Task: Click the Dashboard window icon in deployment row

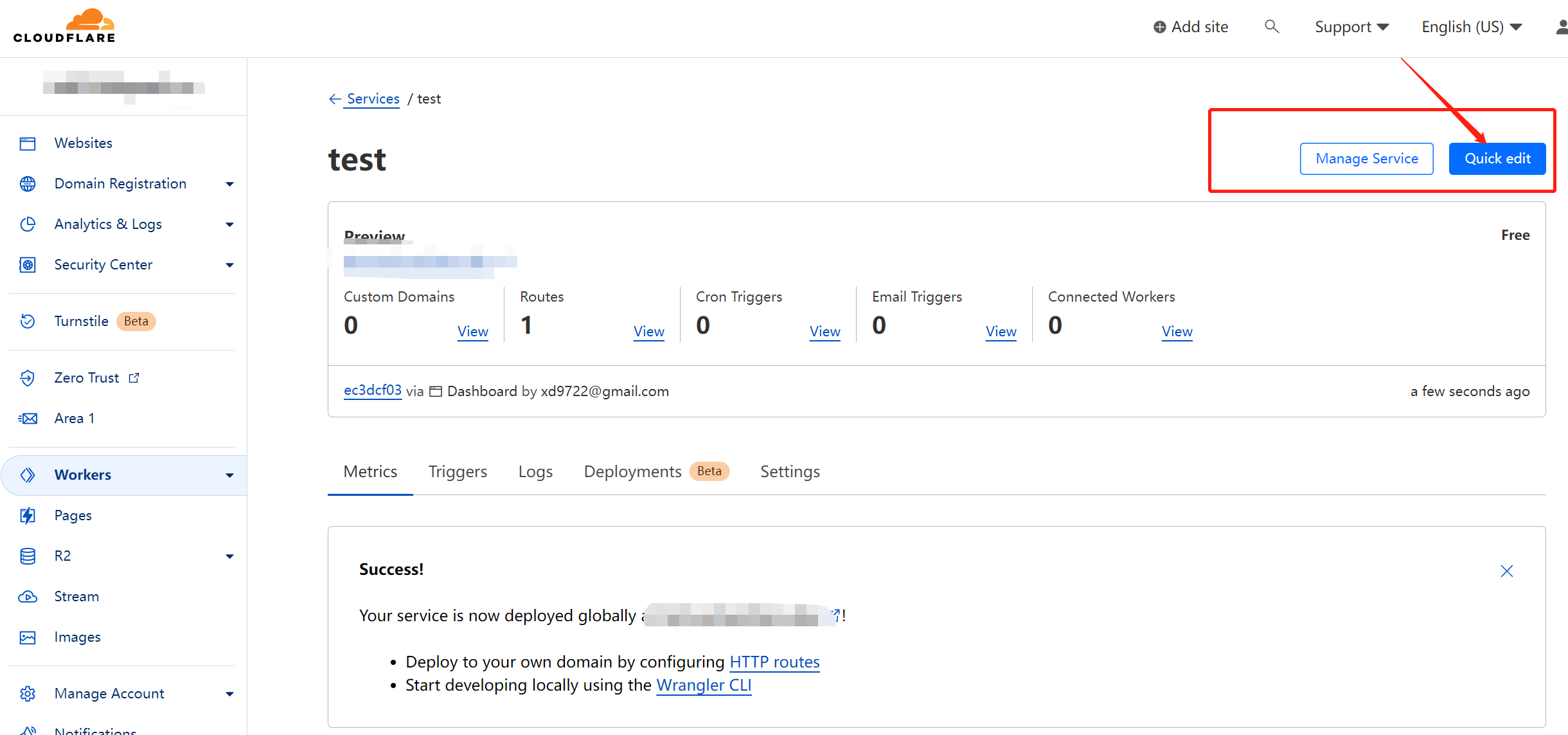Action: pyautogui.click(x=436, y=392)
